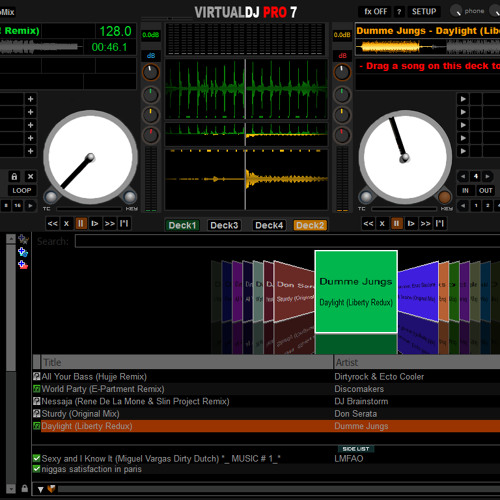Set loop OUT point on right deck
Image resolution: width=500 pixels, height=500 pixels.
click(x=485, y=191)
